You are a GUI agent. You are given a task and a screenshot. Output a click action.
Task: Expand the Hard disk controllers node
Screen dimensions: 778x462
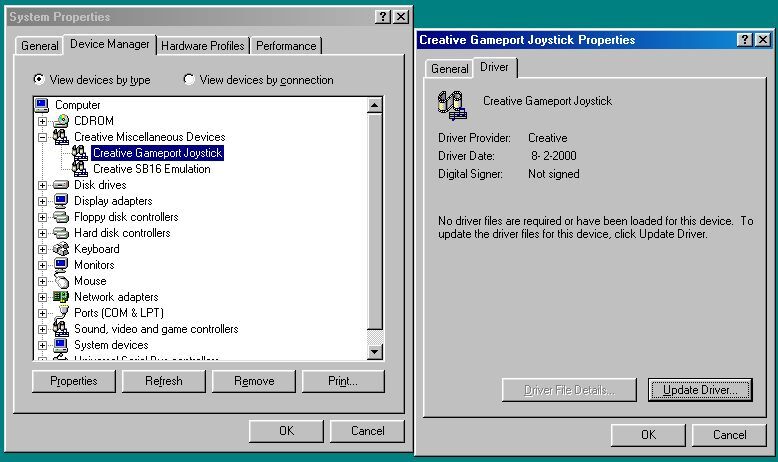[x=43, y=233]
